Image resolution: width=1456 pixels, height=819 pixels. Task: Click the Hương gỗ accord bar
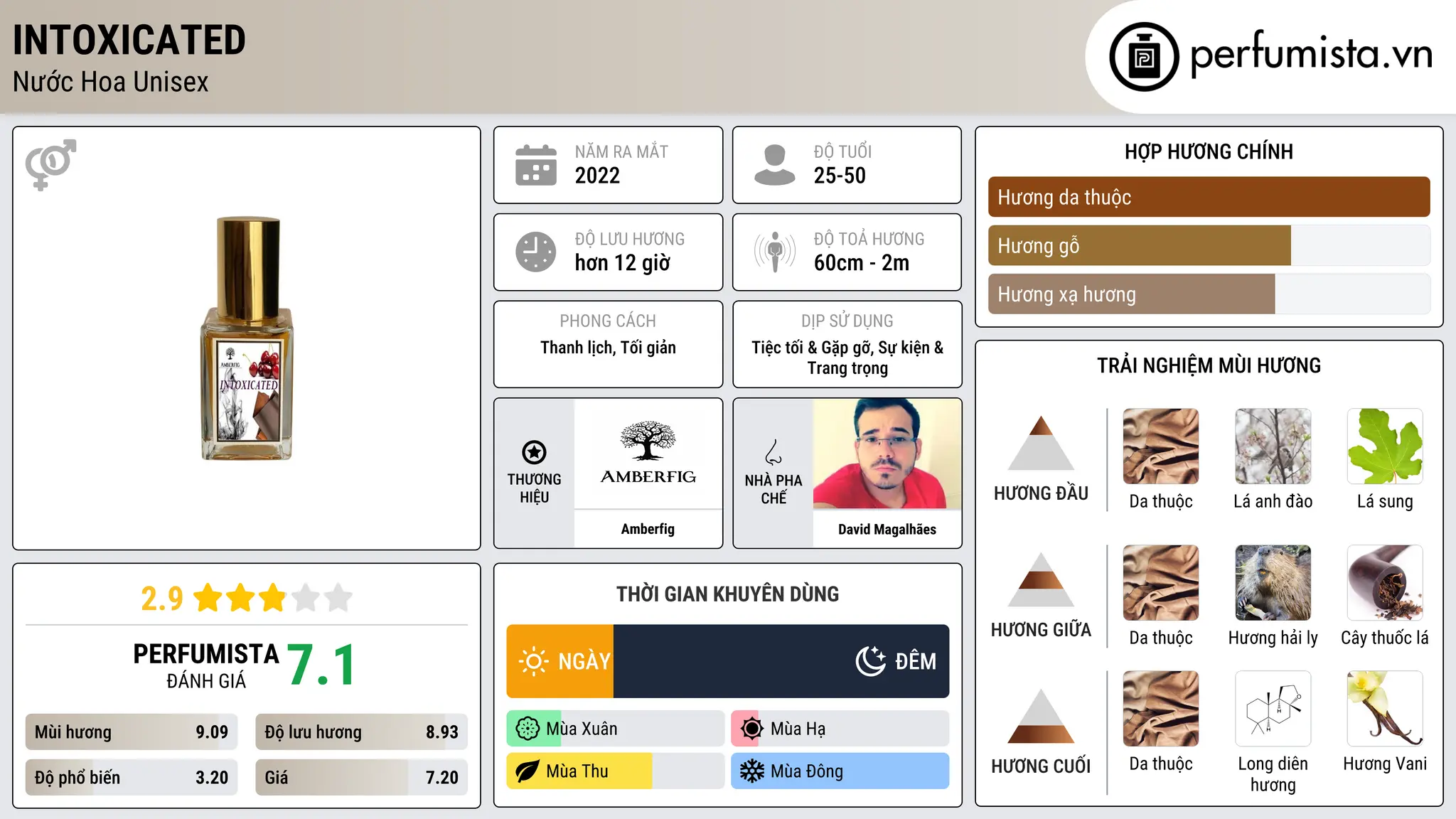pos(1209,245)
